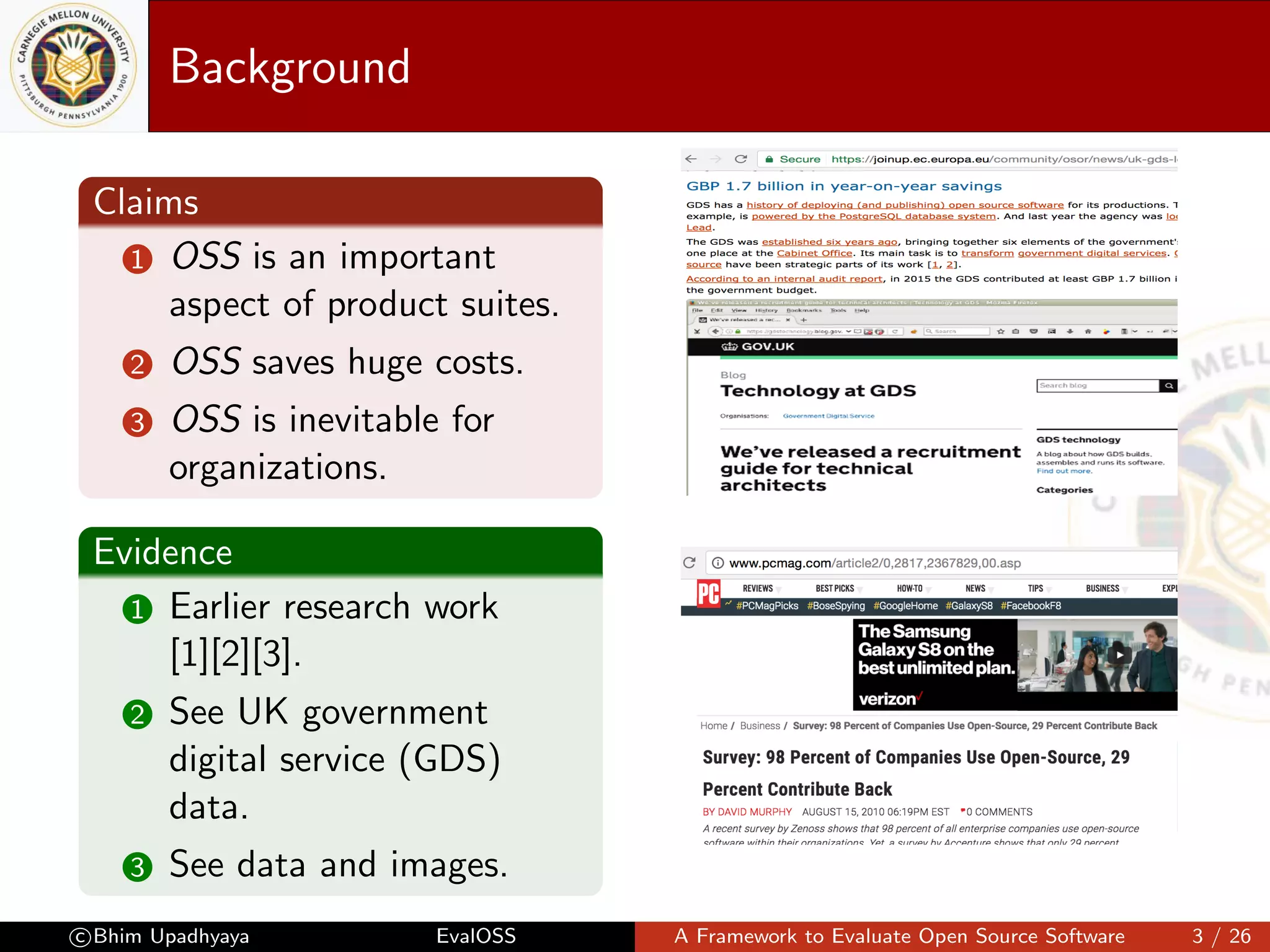Go to Home in the pcmag breadcrumb

coord(714,726)
